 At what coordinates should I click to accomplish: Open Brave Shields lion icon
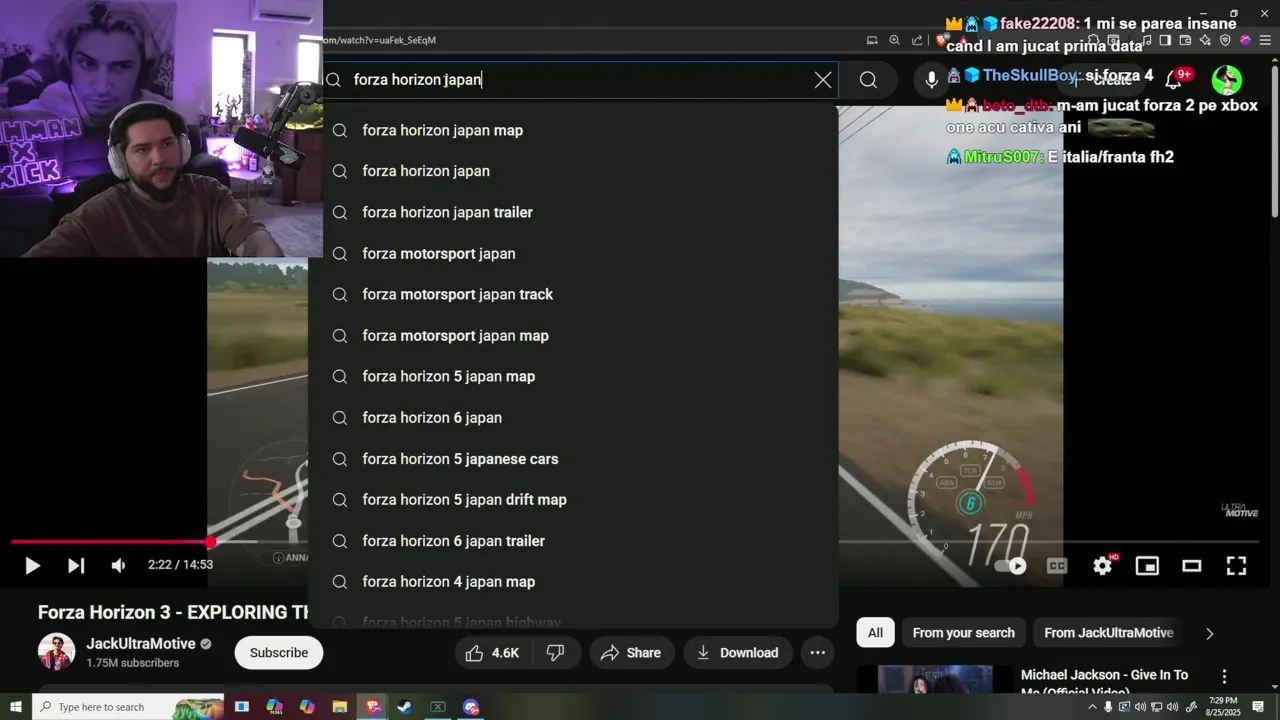point(942,40)
